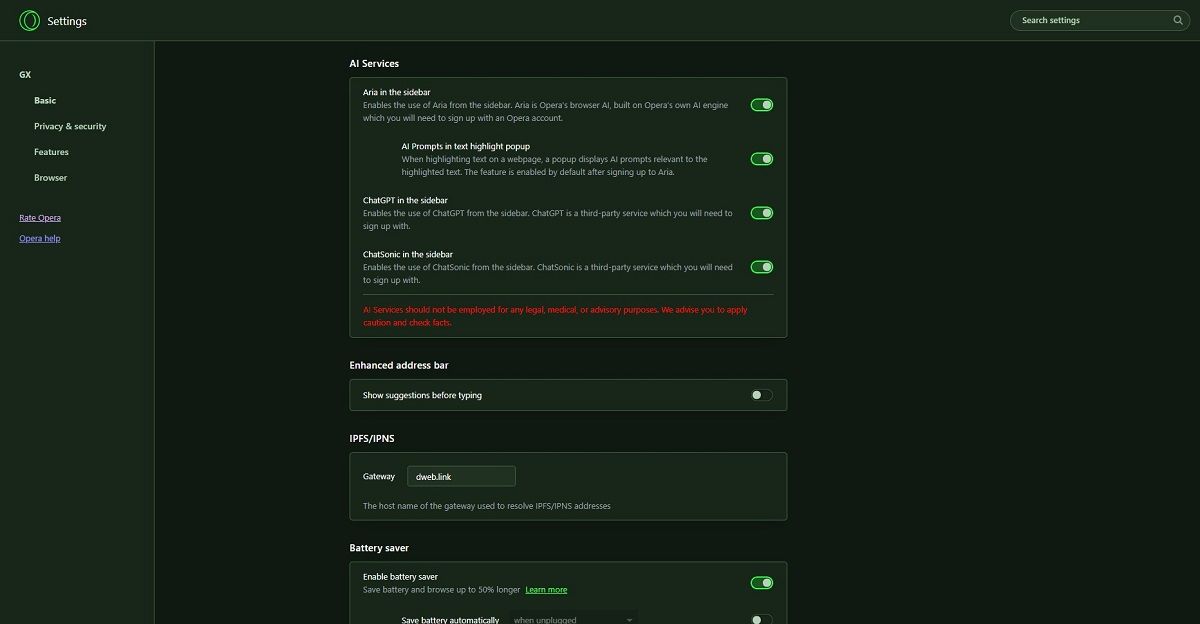Open the Basic settings section
This screenshot has width=1200, height=624.
click(44, 99)
